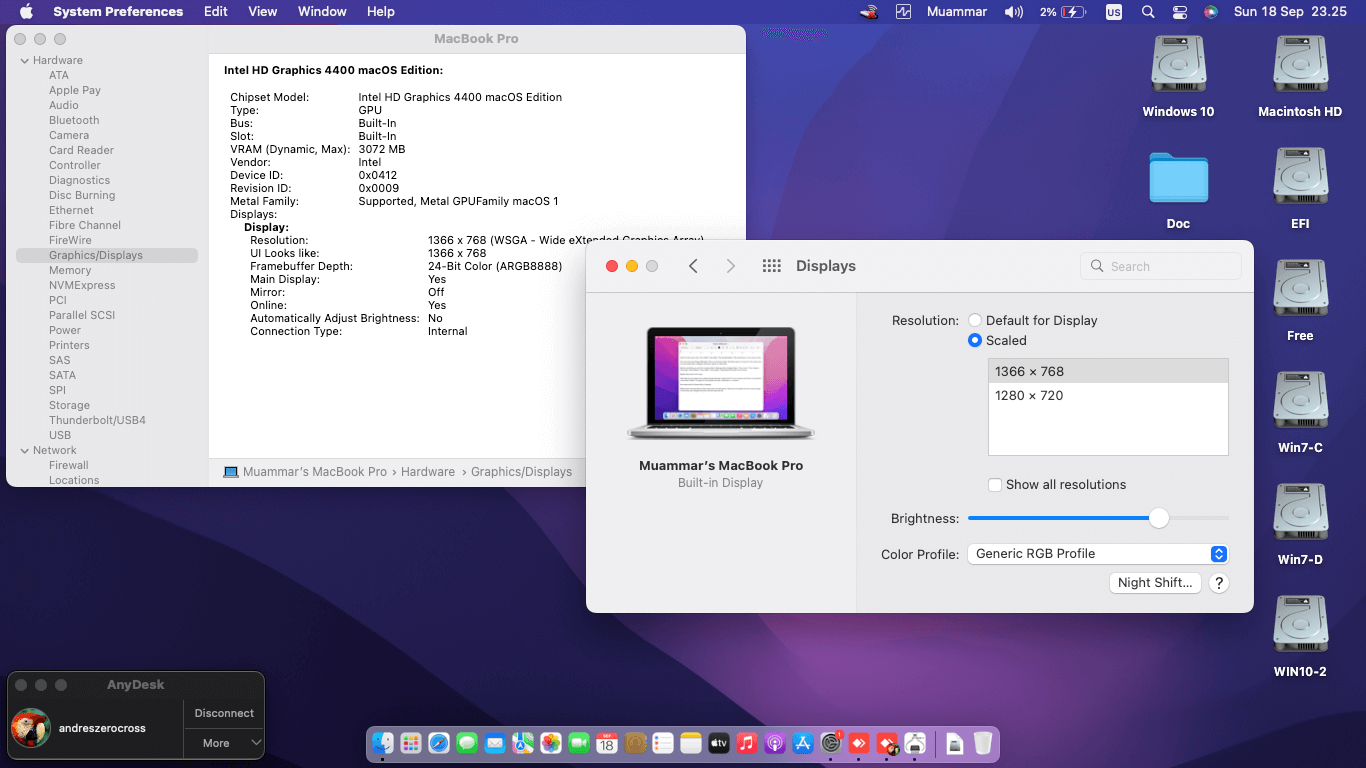Screen dimensions: 1366x768
Task: Launch Apple TV from the Dock
Action: point(719,743)
